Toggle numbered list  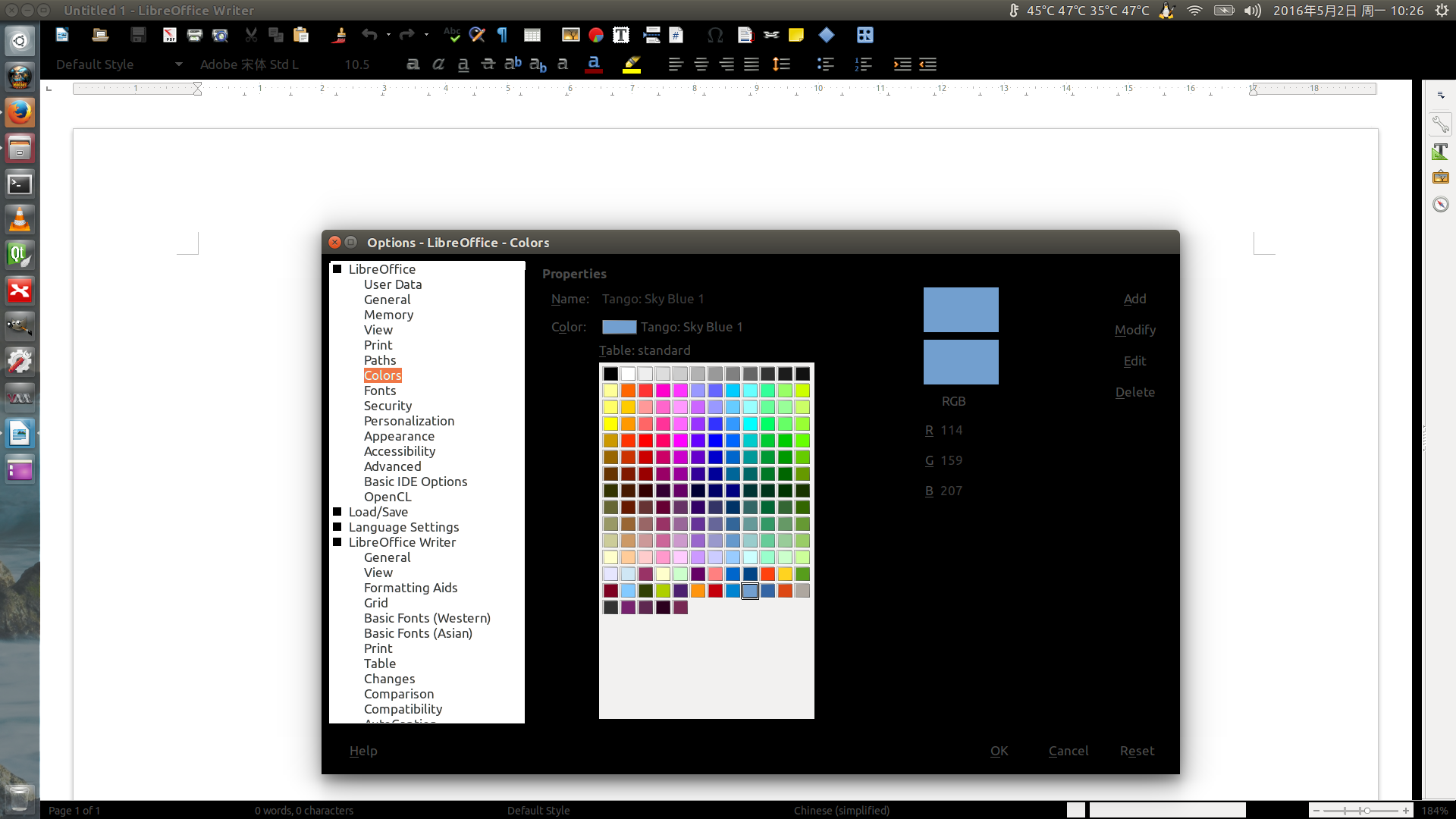pos(864,64)
